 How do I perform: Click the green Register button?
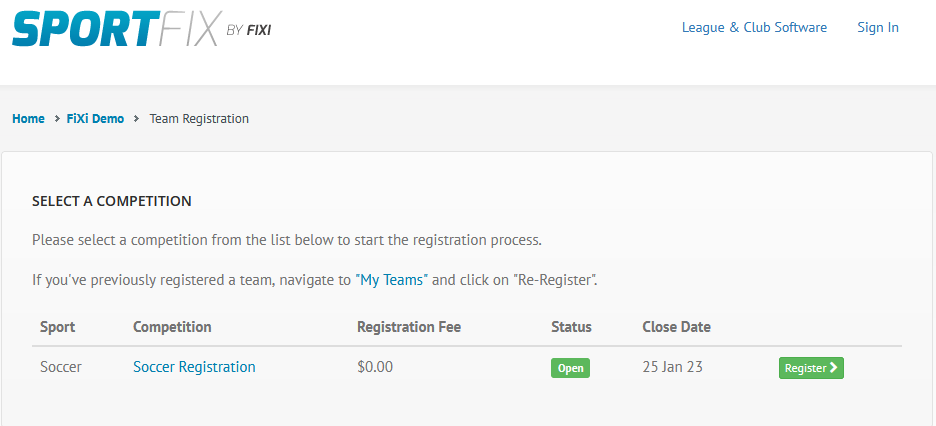[x=811, y=368]
